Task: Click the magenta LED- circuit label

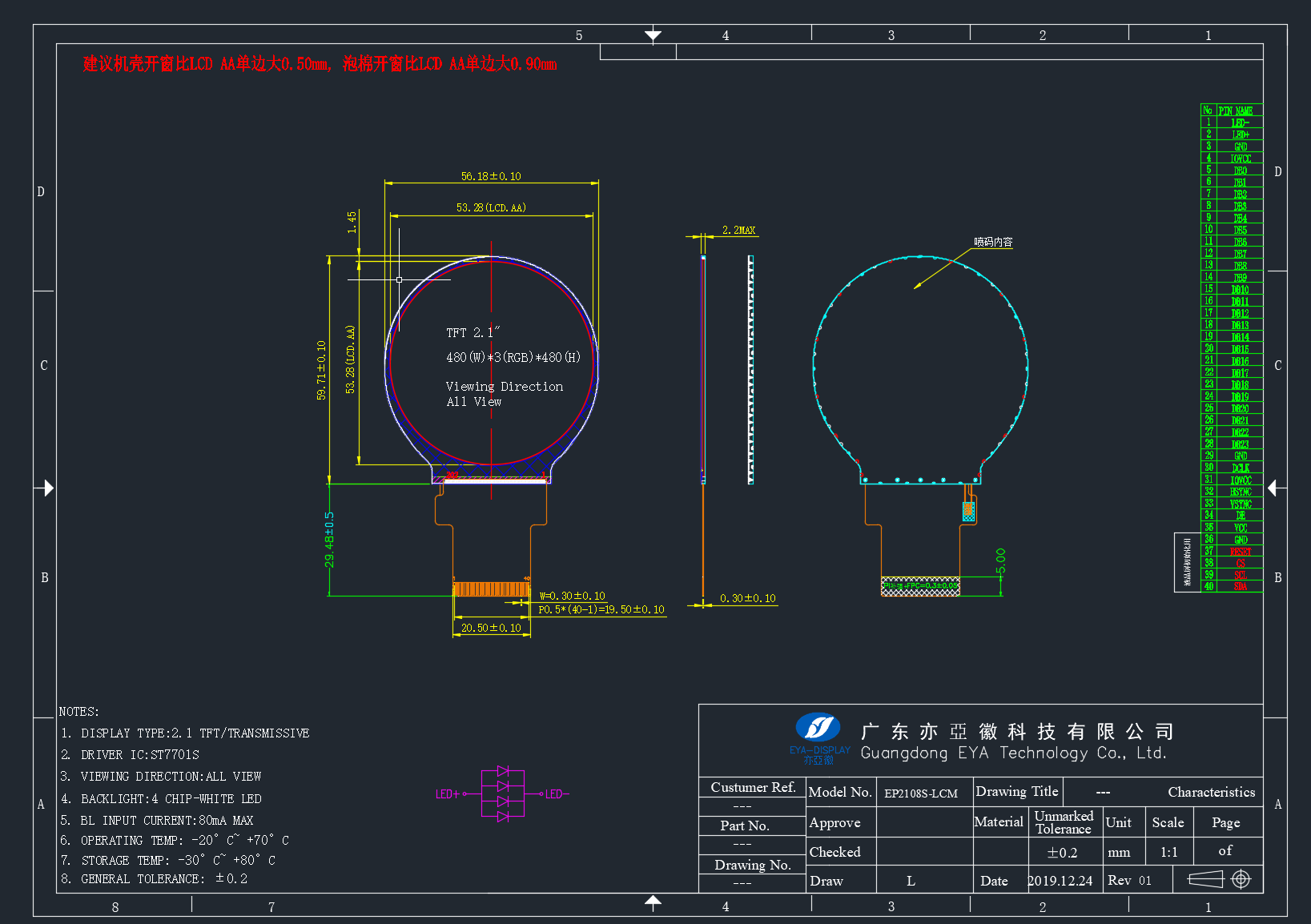Action: [x=557, y=794]
